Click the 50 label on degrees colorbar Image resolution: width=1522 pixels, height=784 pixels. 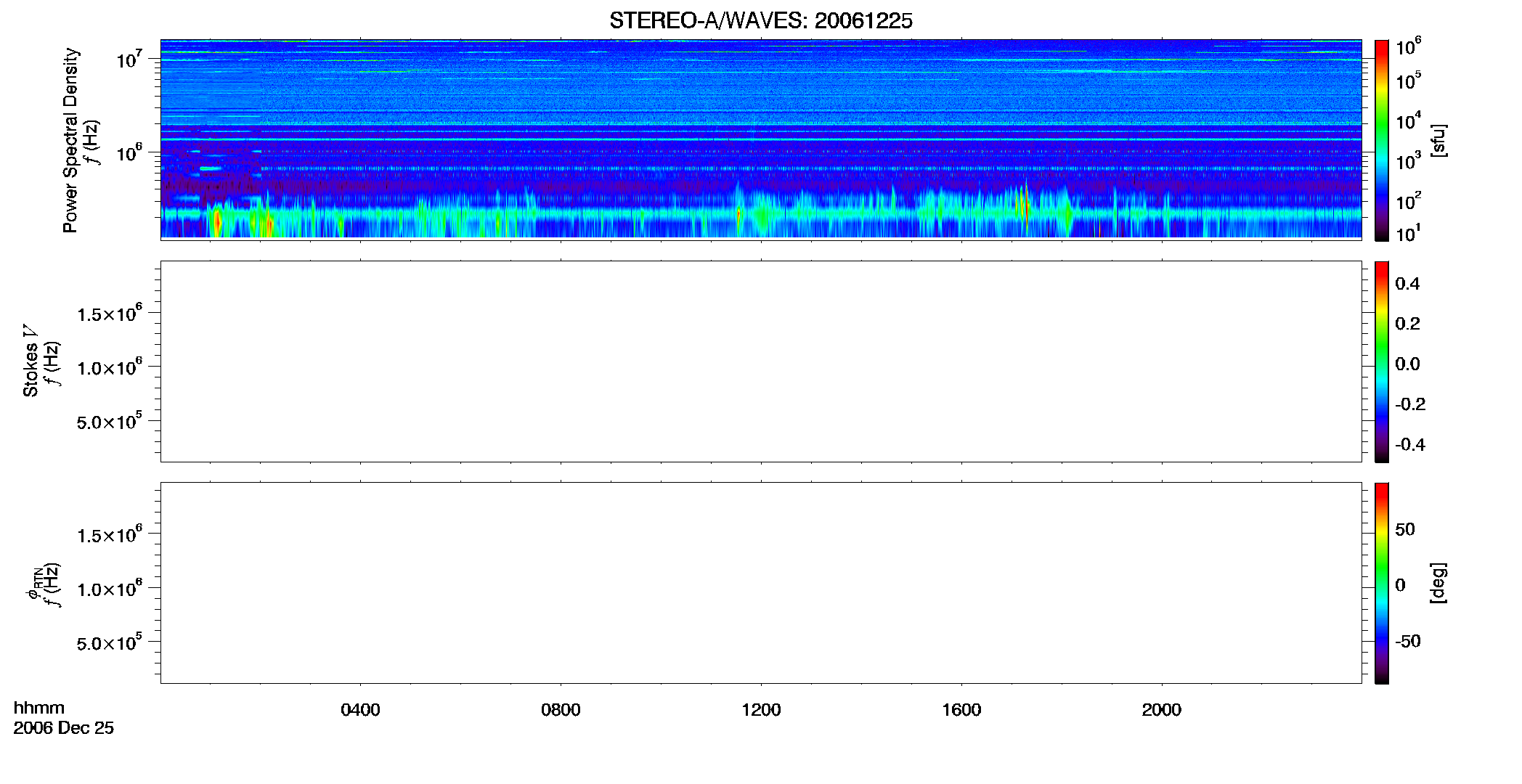1405,529
